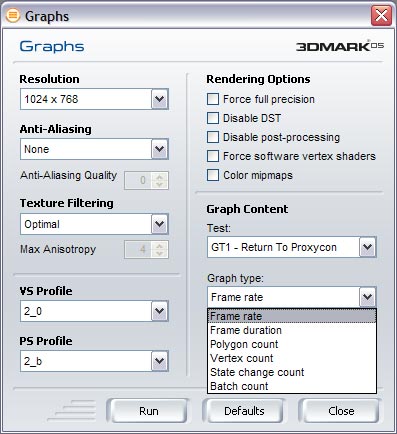This screenshot has height=434, width=397.
Task: Increase Max Anisotropy with up arrow
Action: [x=160, y=245]
